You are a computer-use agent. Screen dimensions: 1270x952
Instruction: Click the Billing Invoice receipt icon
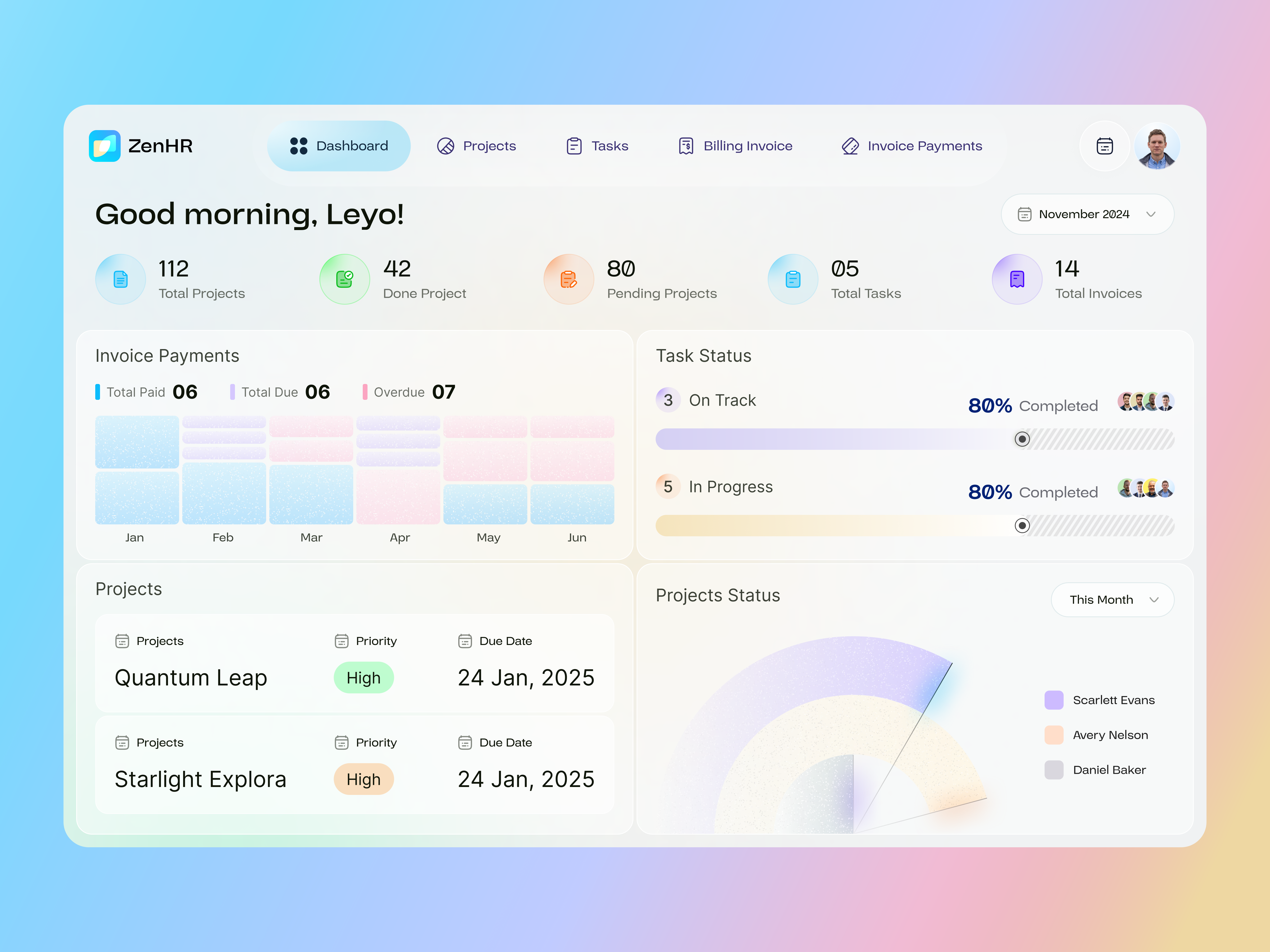686,146
